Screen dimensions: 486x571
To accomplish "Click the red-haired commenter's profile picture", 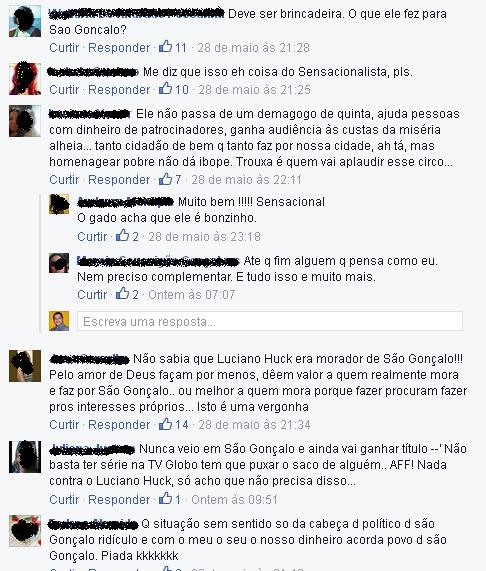I will 25,79.
